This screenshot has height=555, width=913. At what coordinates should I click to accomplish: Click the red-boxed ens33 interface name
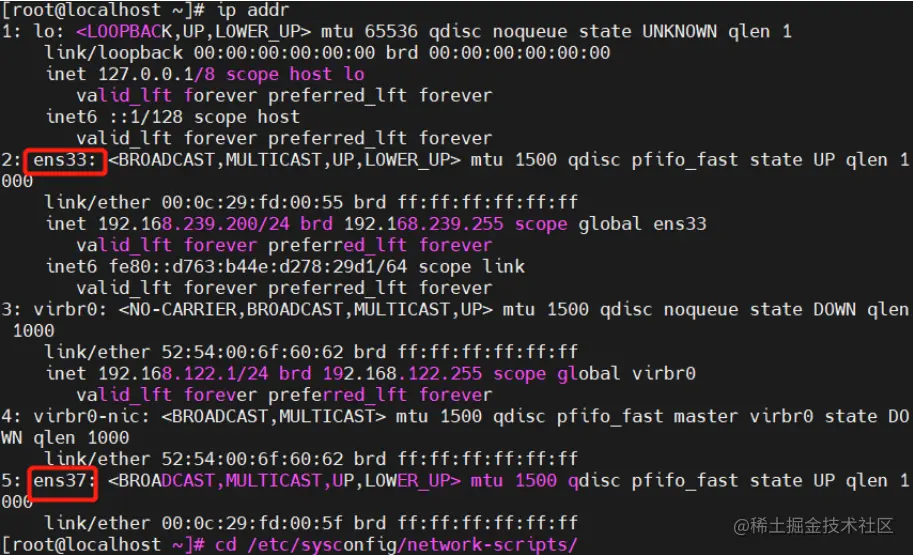coord(65,160)
